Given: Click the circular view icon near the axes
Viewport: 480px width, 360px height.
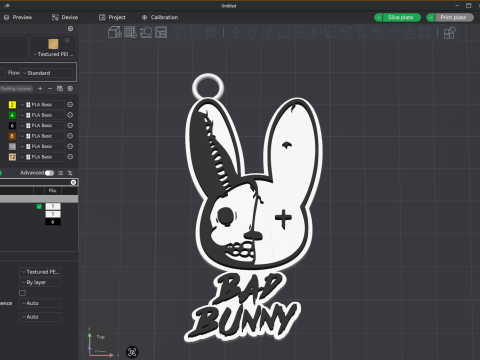Looking at the screenshot, I should click(x=132, y=352).
